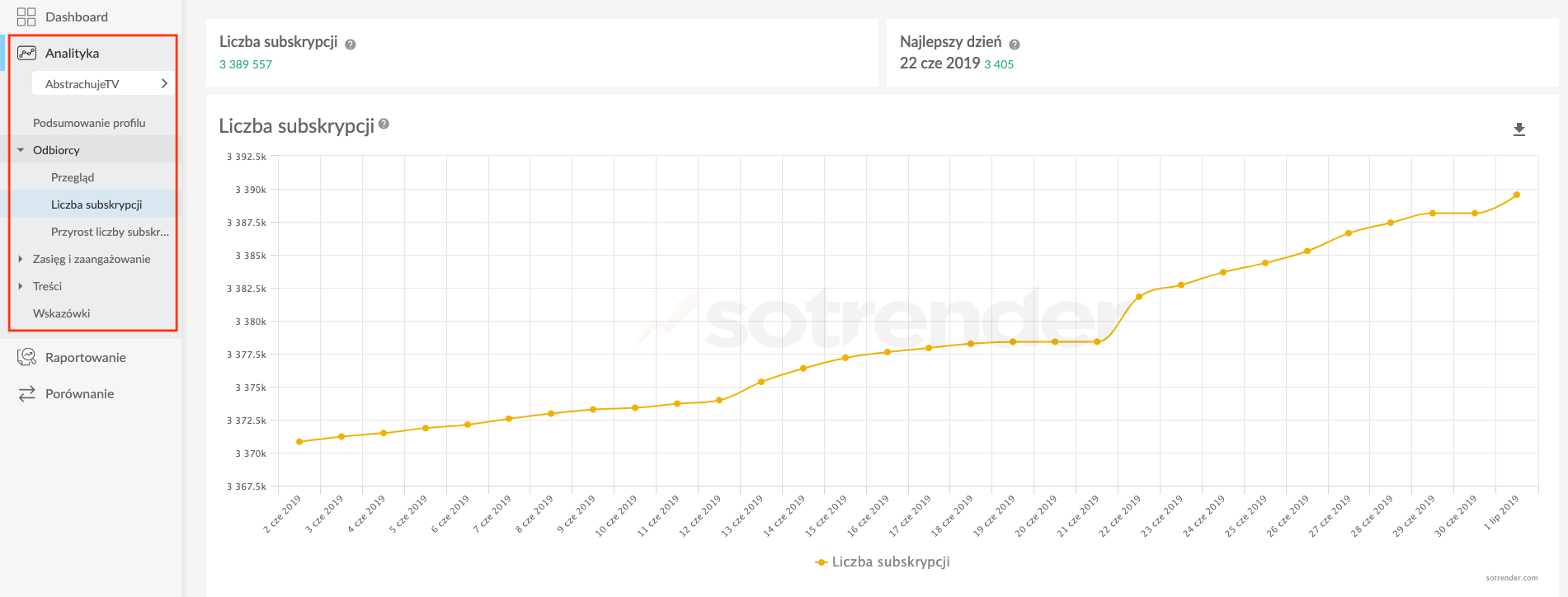Viewport: 1568px width, 597px height.
Task: Select Przegląd under Odbiorcy
Action: [73, 177]
